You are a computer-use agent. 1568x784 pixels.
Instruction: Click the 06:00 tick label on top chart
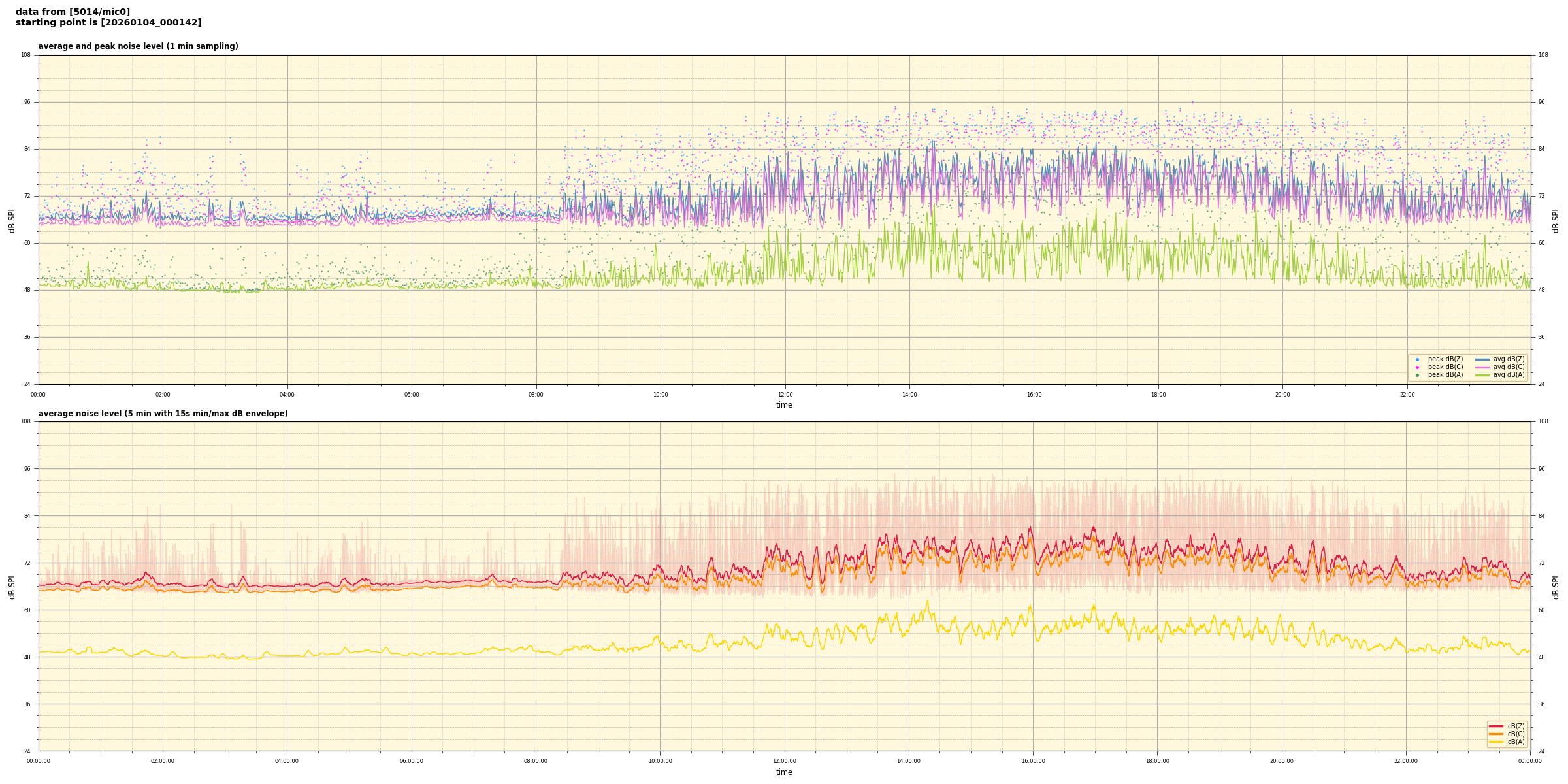[x=412, y=395]
